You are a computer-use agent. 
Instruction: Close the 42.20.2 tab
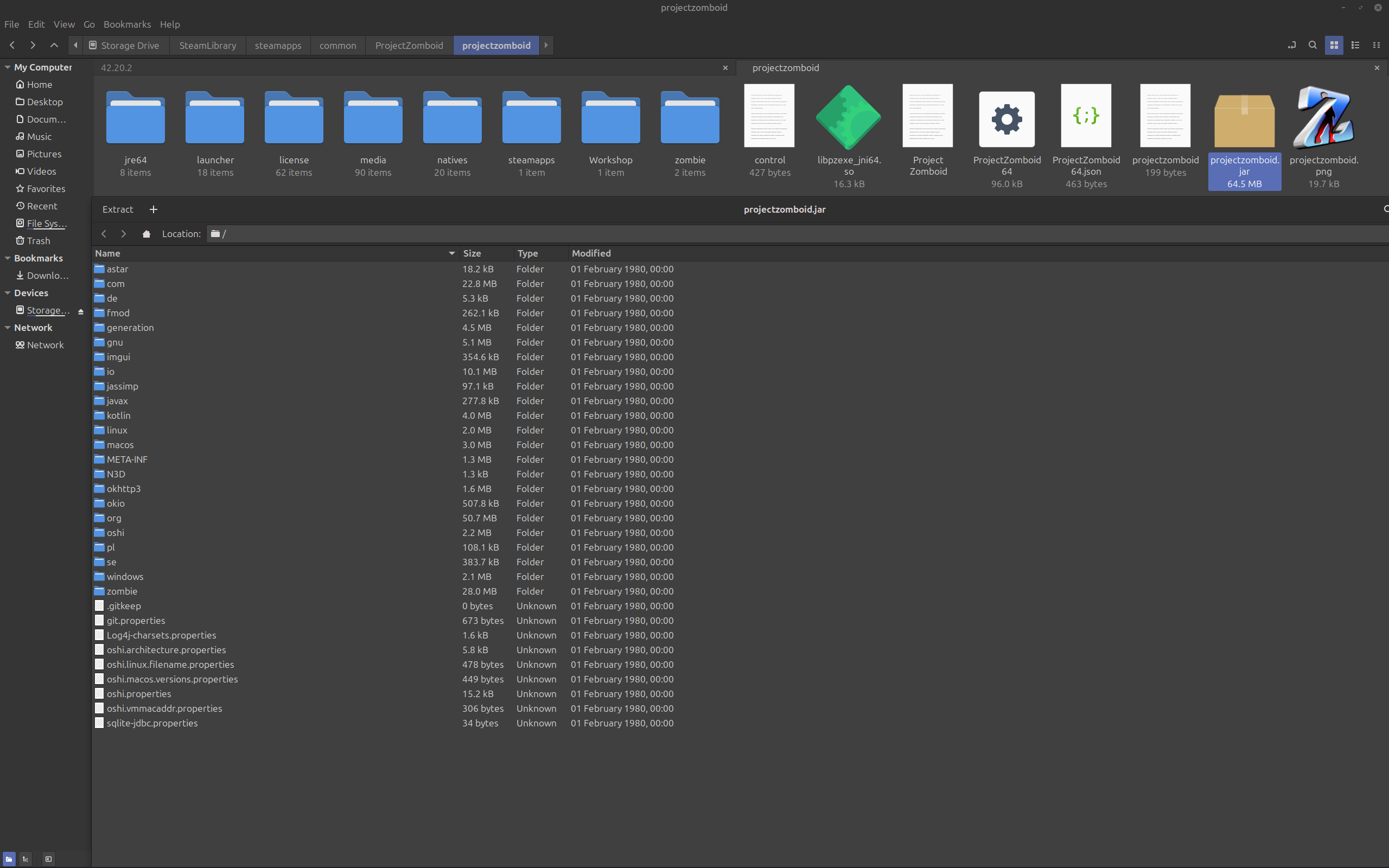[x=725, y=68]
